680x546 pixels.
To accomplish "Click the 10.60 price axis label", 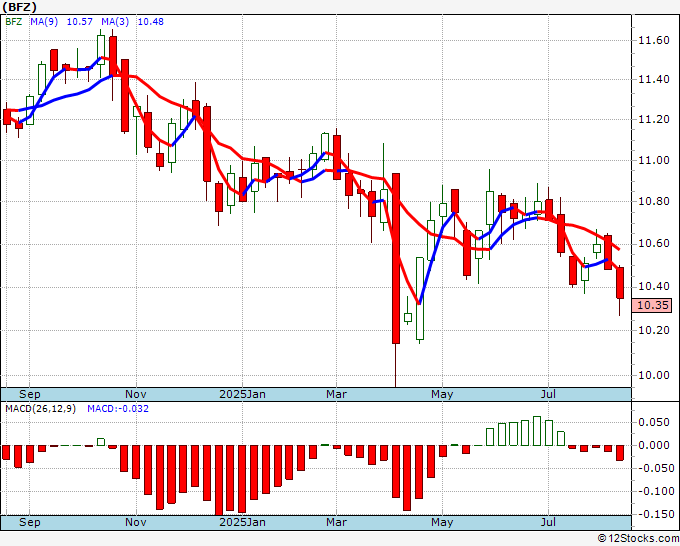I will click(x=654, y=244).
